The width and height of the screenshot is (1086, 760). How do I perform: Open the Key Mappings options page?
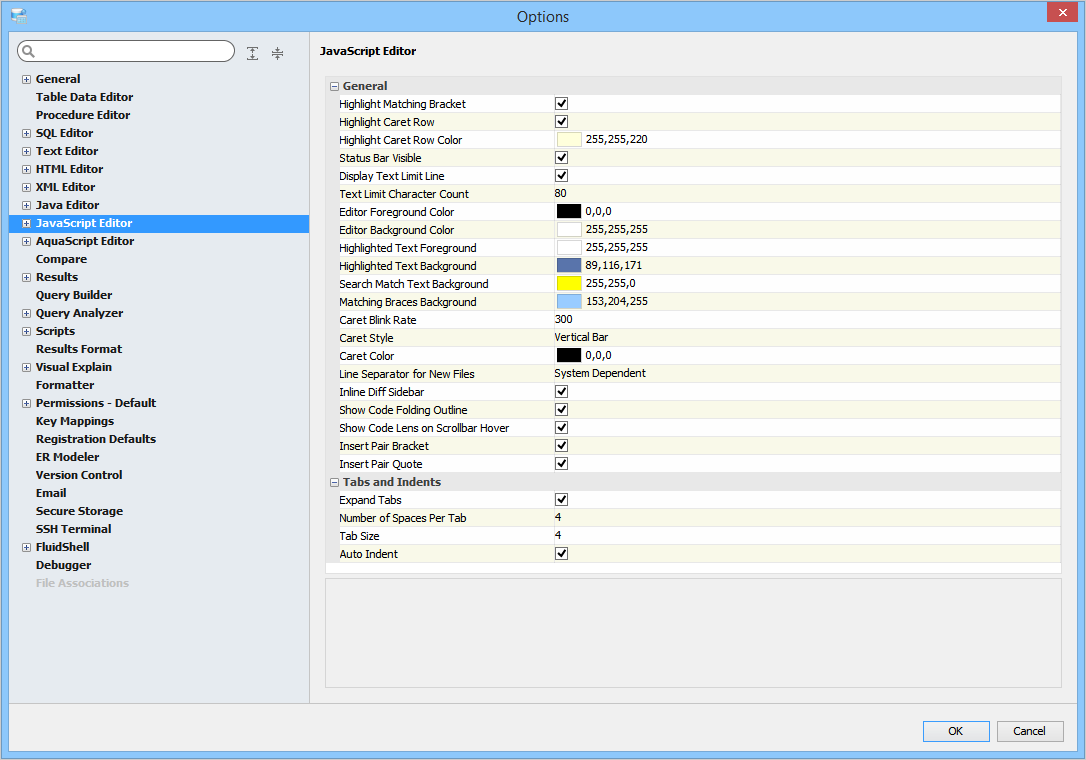pyautogui.click(x=74, y=421)
